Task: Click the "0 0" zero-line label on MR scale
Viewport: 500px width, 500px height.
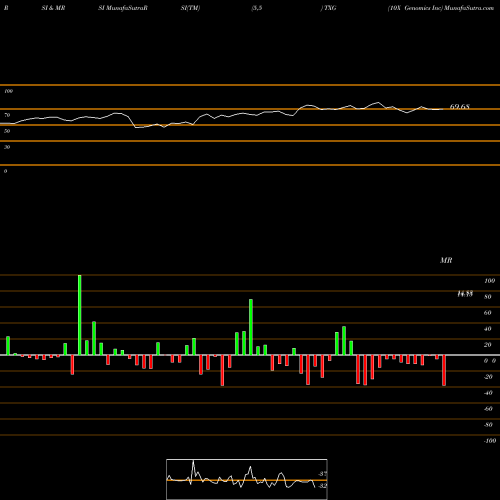Action: point(490,361)
